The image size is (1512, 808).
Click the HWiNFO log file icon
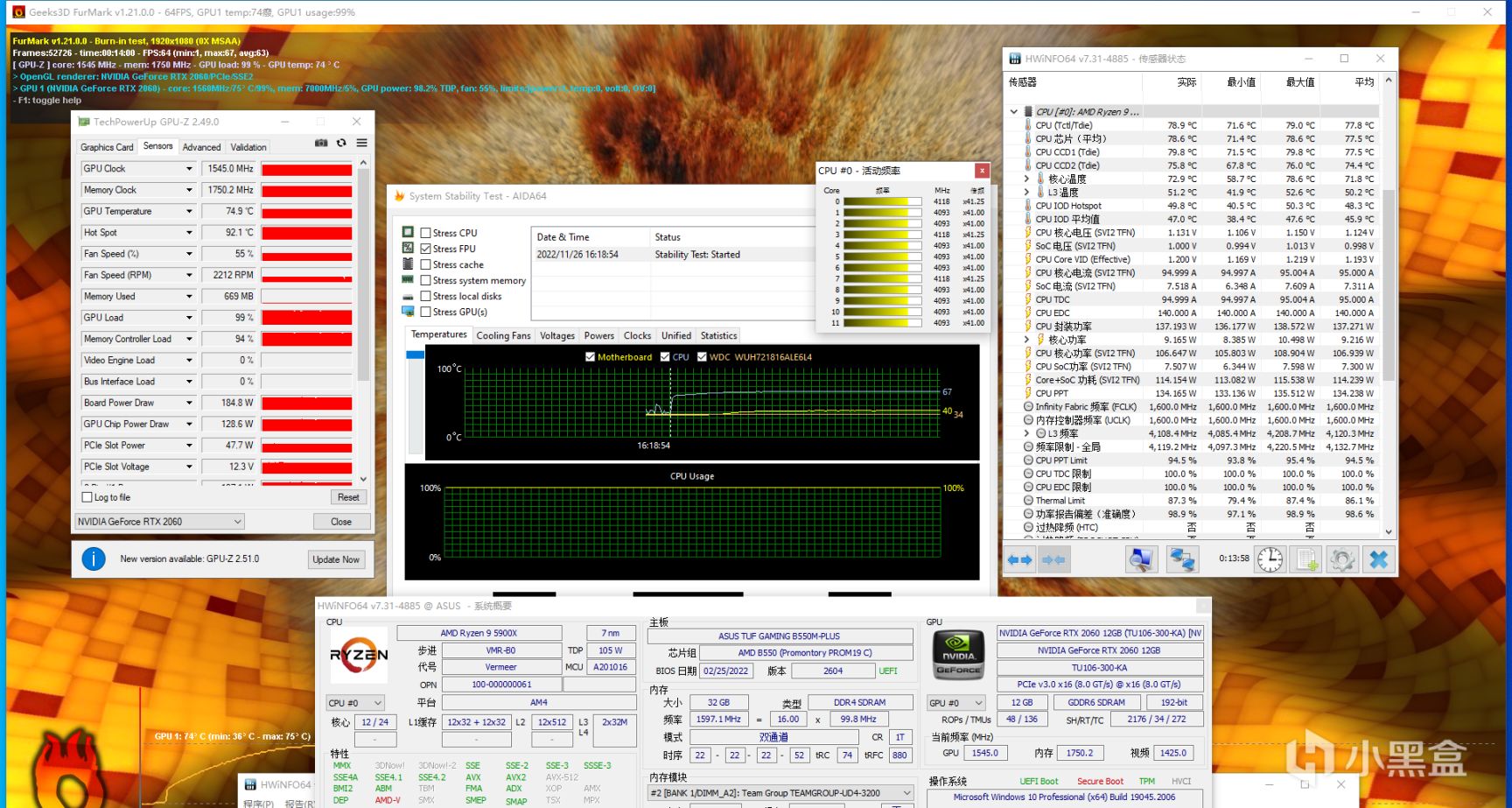pos(1307,559)
